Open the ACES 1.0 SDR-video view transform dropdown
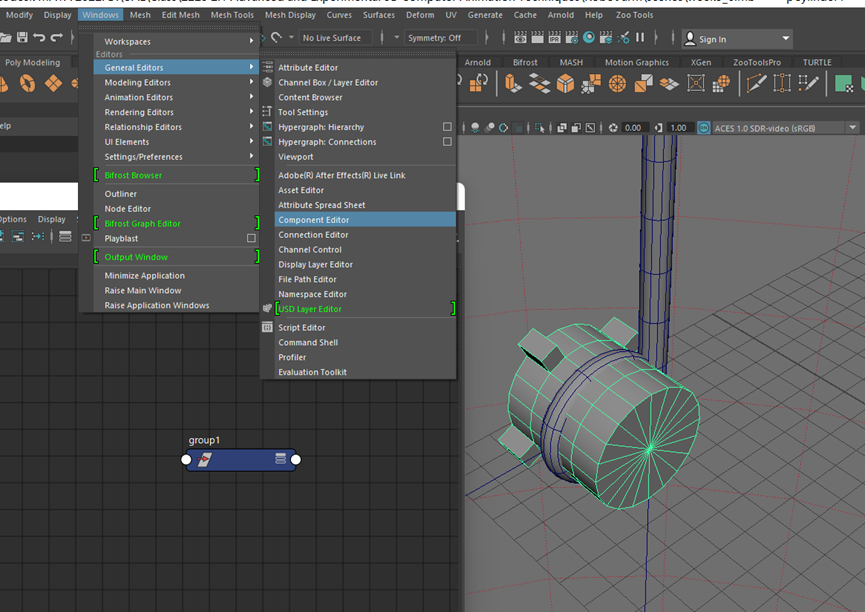Screen dimensions: 865x612 click(x=785, y=128)
